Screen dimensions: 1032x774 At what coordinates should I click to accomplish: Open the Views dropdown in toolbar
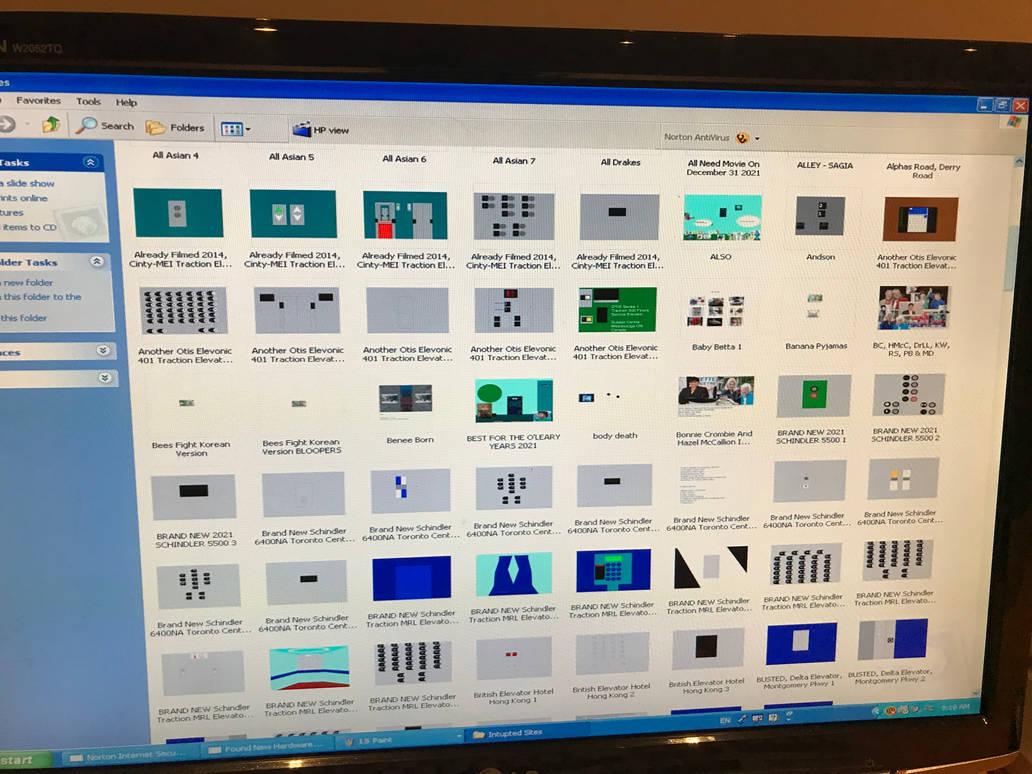pos(235,129)
